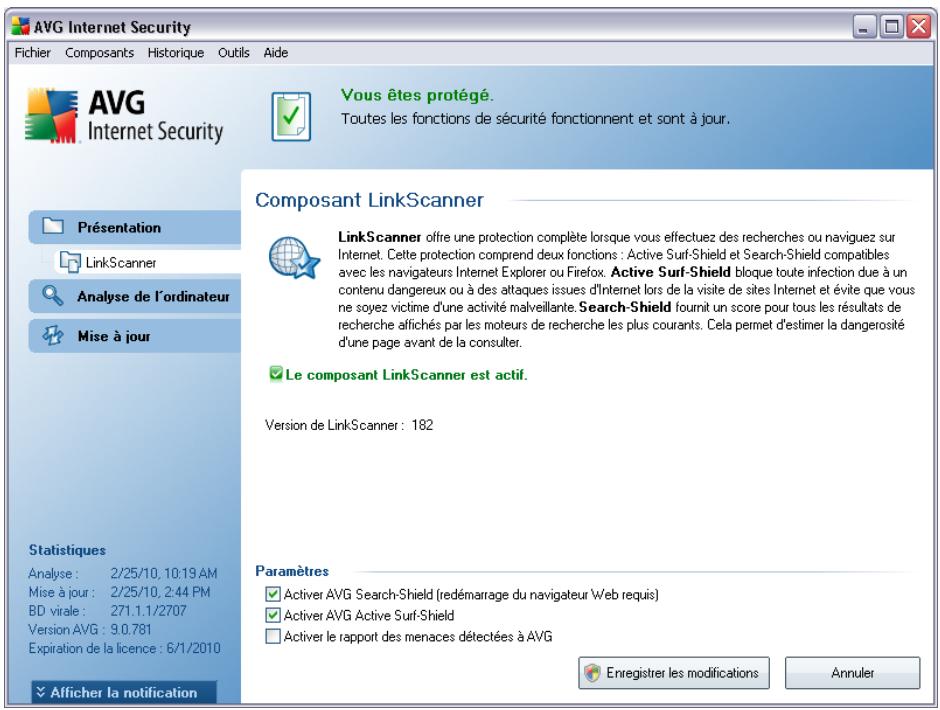Minimize the AVG Internet Security window
The width and height of the screenshot is (940, 710).
(x=864, y=27)
